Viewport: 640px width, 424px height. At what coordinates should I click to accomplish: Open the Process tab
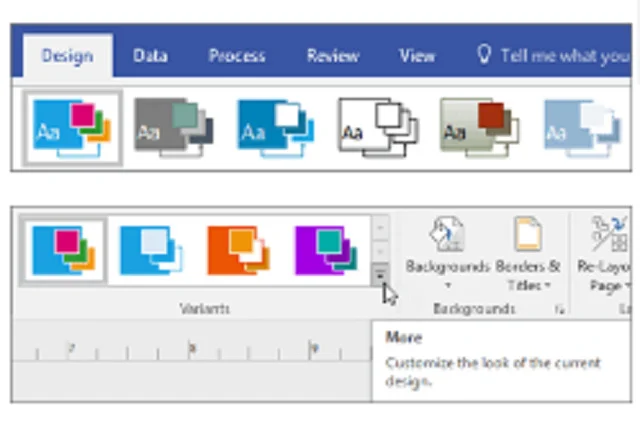(x=237, y=55)
